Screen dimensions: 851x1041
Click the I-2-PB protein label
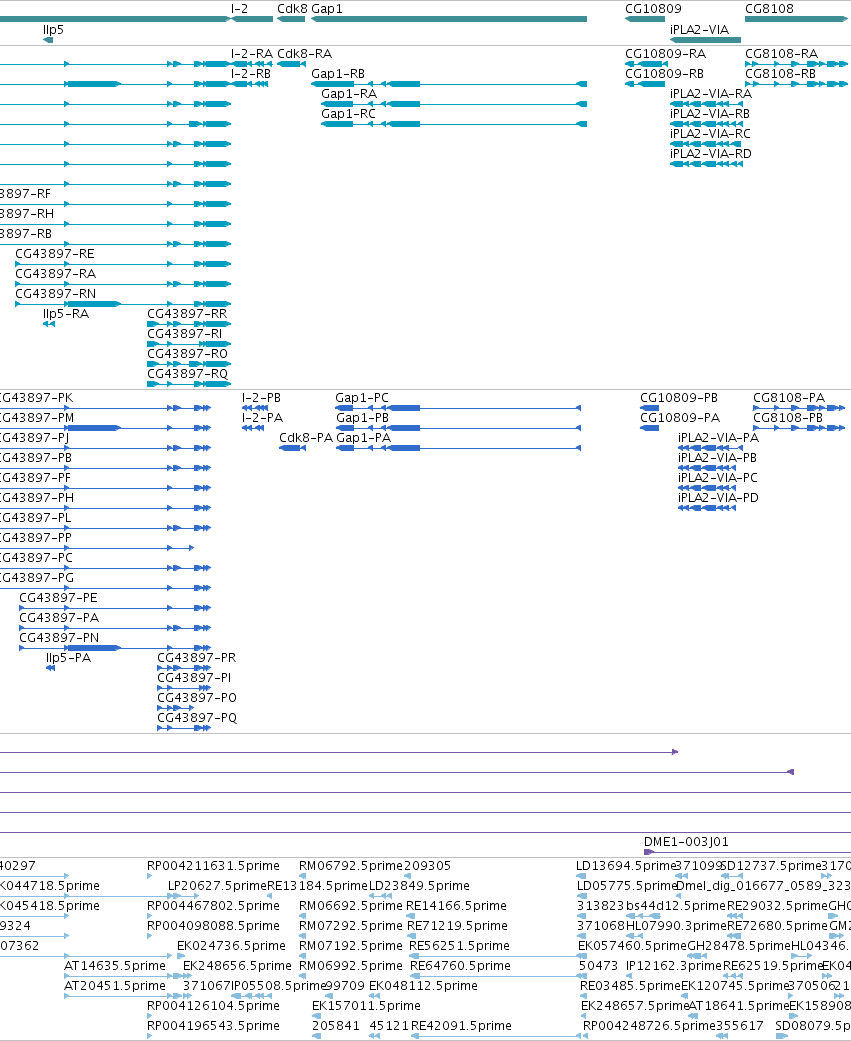click(262, 398)
